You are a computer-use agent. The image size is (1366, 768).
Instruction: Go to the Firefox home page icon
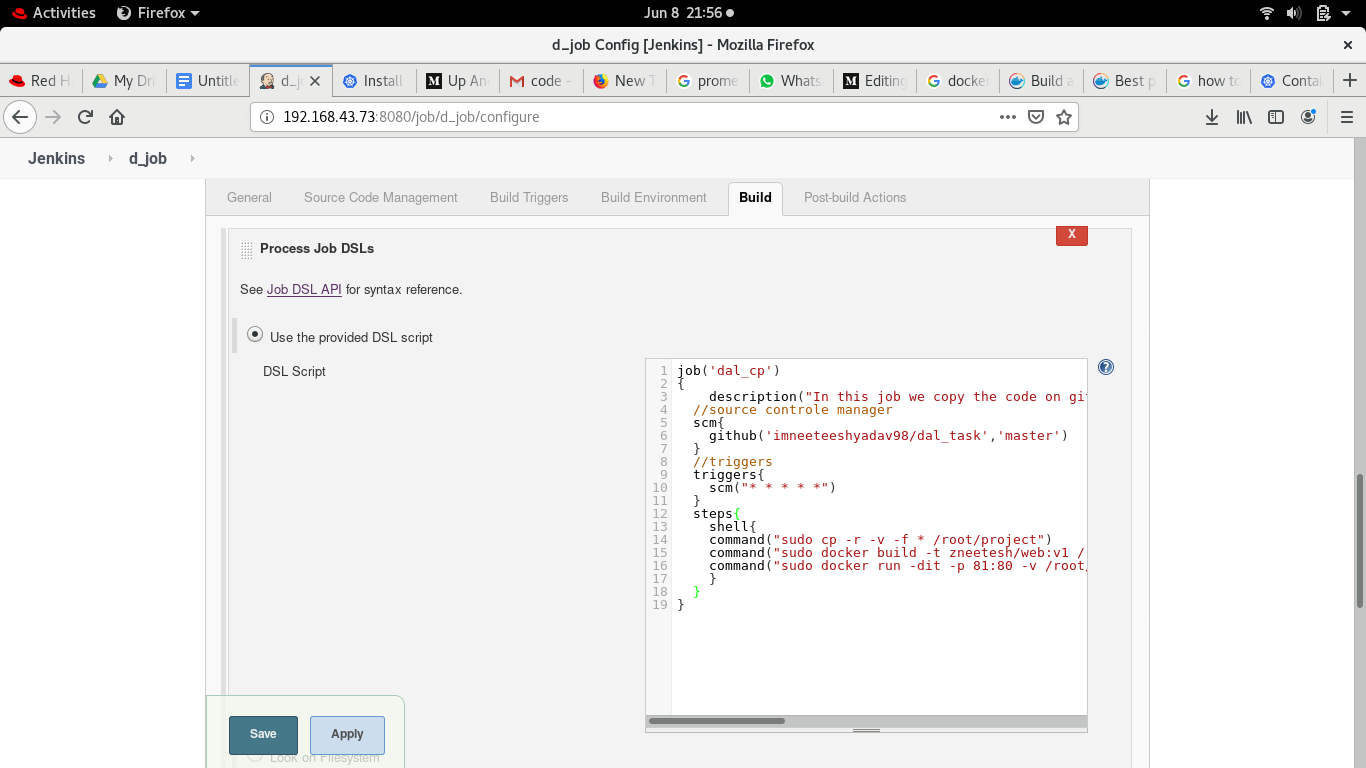coord(117,117)
